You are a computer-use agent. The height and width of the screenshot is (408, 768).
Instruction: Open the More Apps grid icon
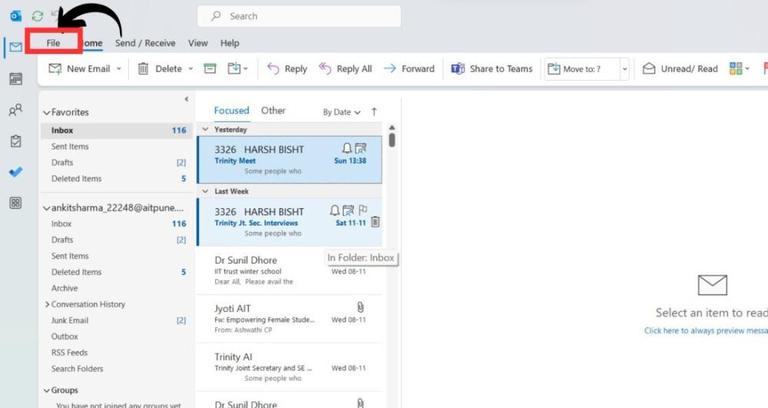coord(16,203)
